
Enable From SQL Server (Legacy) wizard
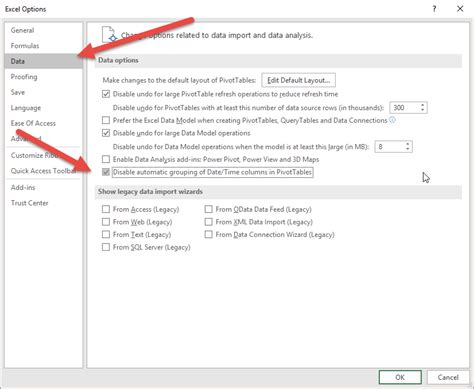click(x=106, y=247)
